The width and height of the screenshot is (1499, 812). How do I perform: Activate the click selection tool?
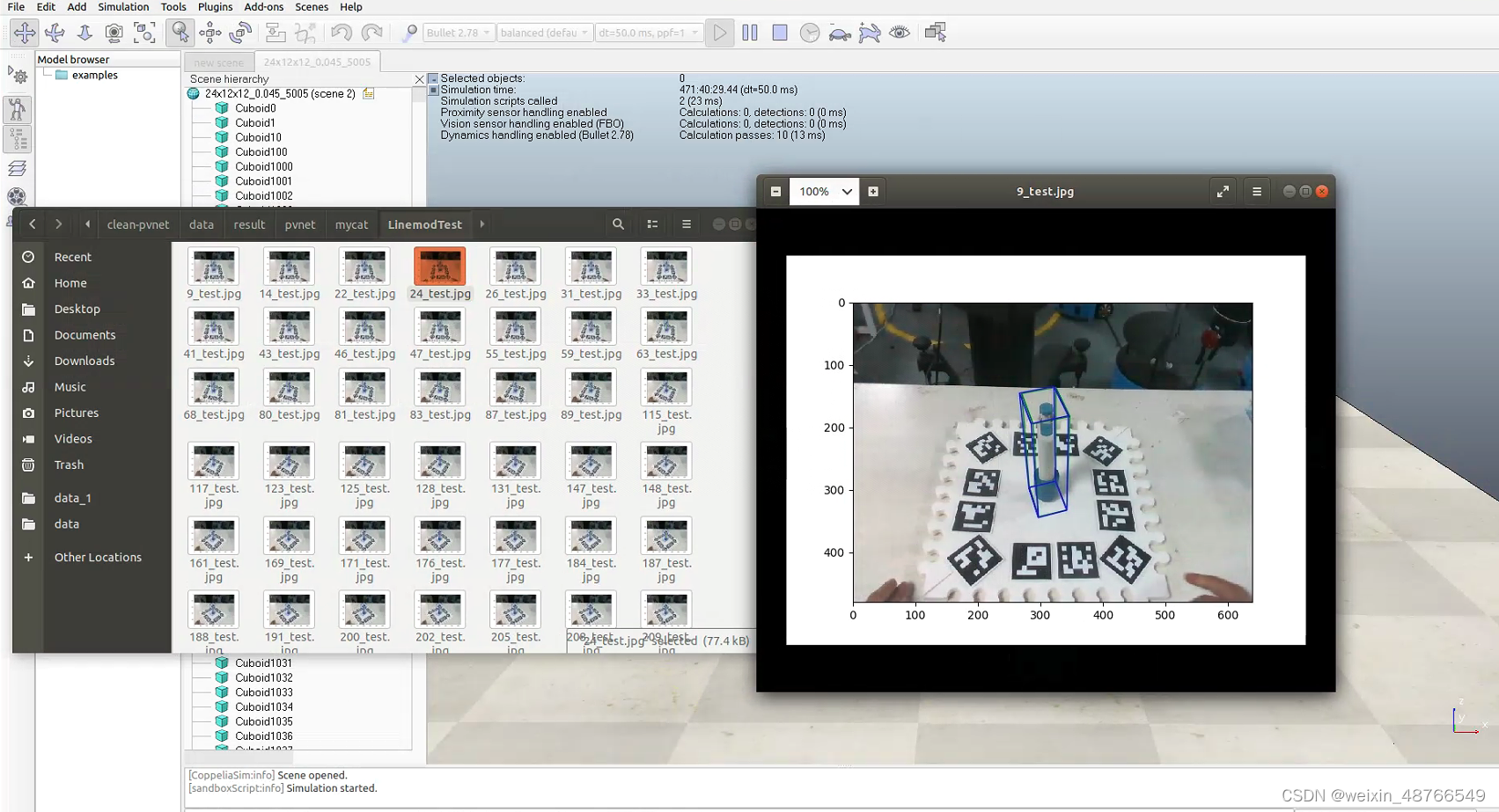pyautogui.click(x=180, y=33)
